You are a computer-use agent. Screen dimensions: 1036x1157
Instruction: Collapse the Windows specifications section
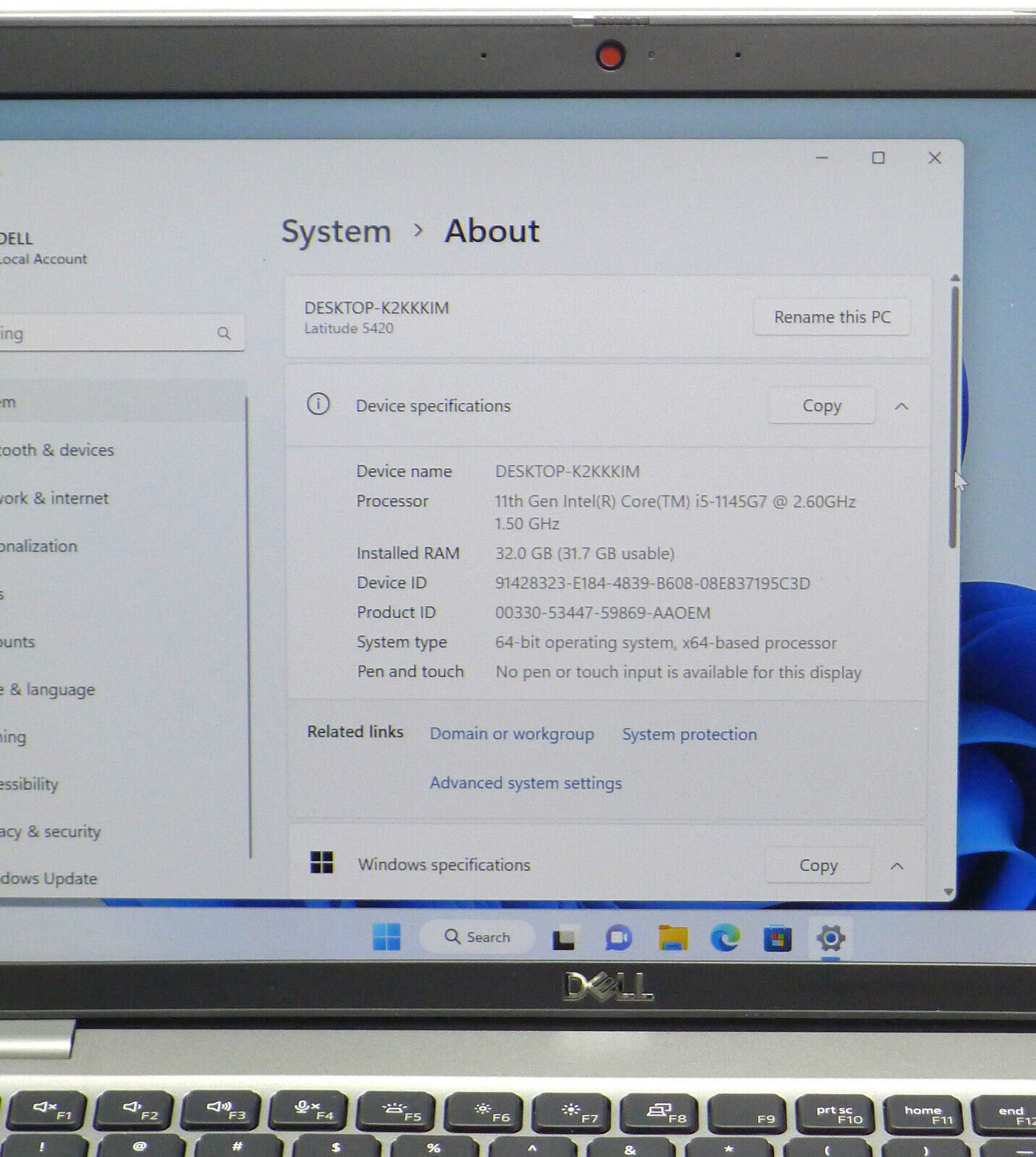click(x=897, y=866)
